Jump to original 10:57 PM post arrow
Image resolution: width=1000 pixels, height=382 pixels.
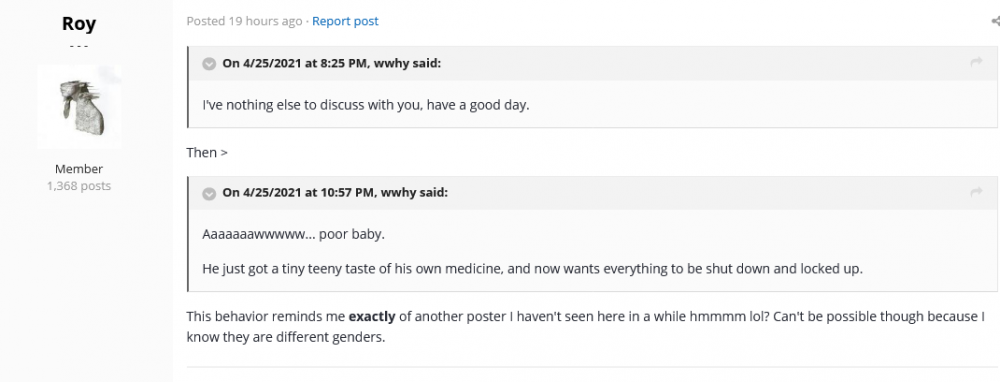click(976, 192)
